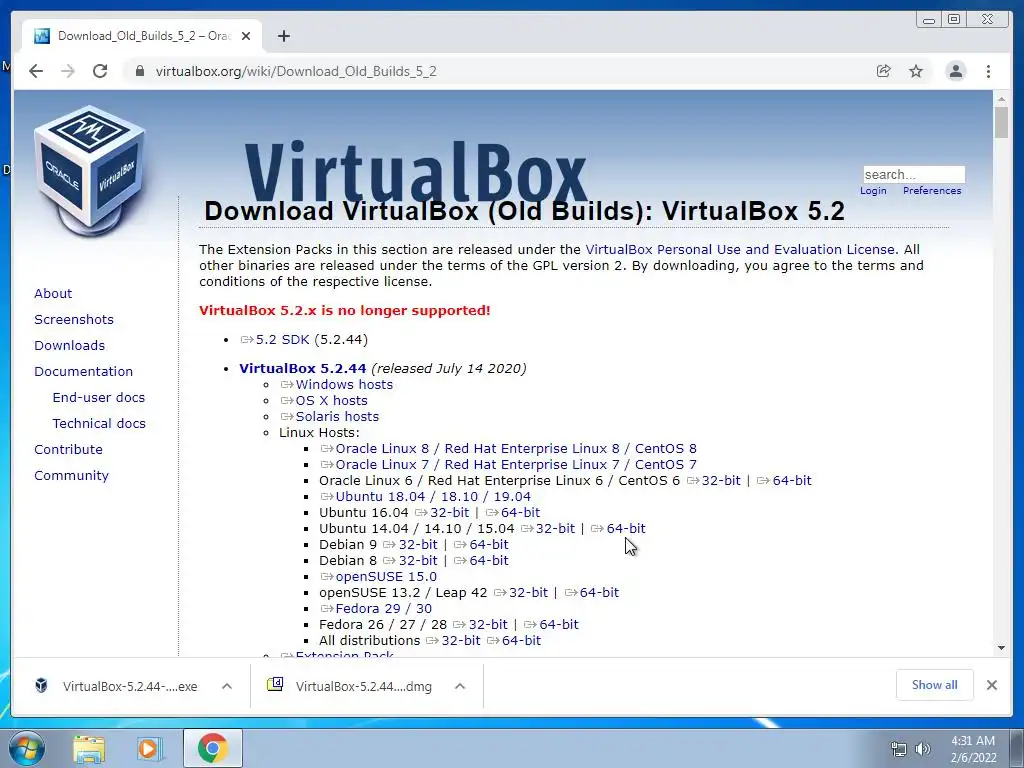Open the Chrome three-dot menu
Screen dimensions: 1024x768
[988, 71]
